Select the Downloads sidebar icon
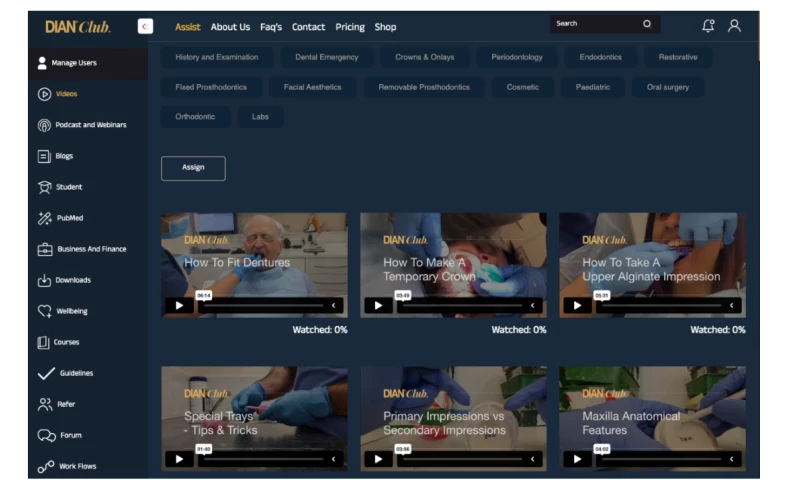800x480 pixels. pos(44,280)
